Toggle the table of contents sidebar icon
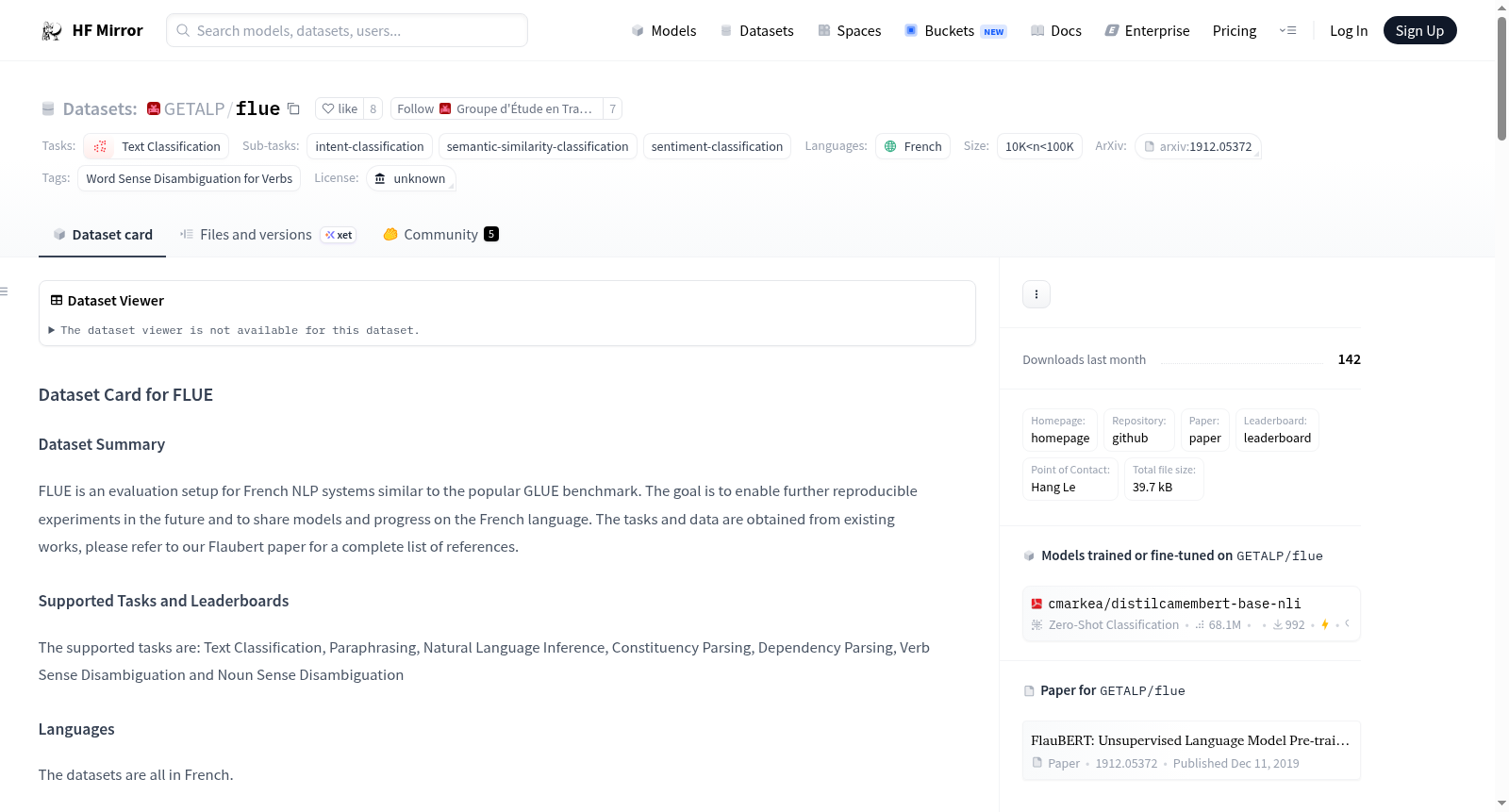The height and width of the screenshot is (812, 1509). (x=4, y=291)
